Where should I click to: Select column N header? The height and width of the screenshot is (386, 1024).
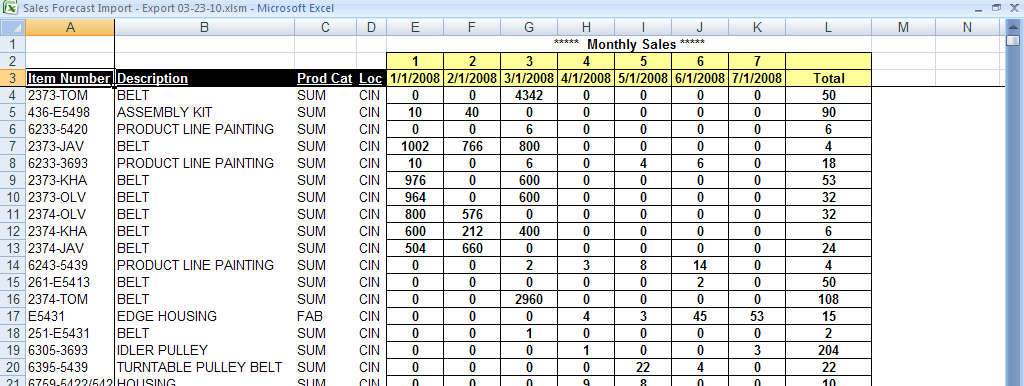pyautogui.click(x=967, y=27)
